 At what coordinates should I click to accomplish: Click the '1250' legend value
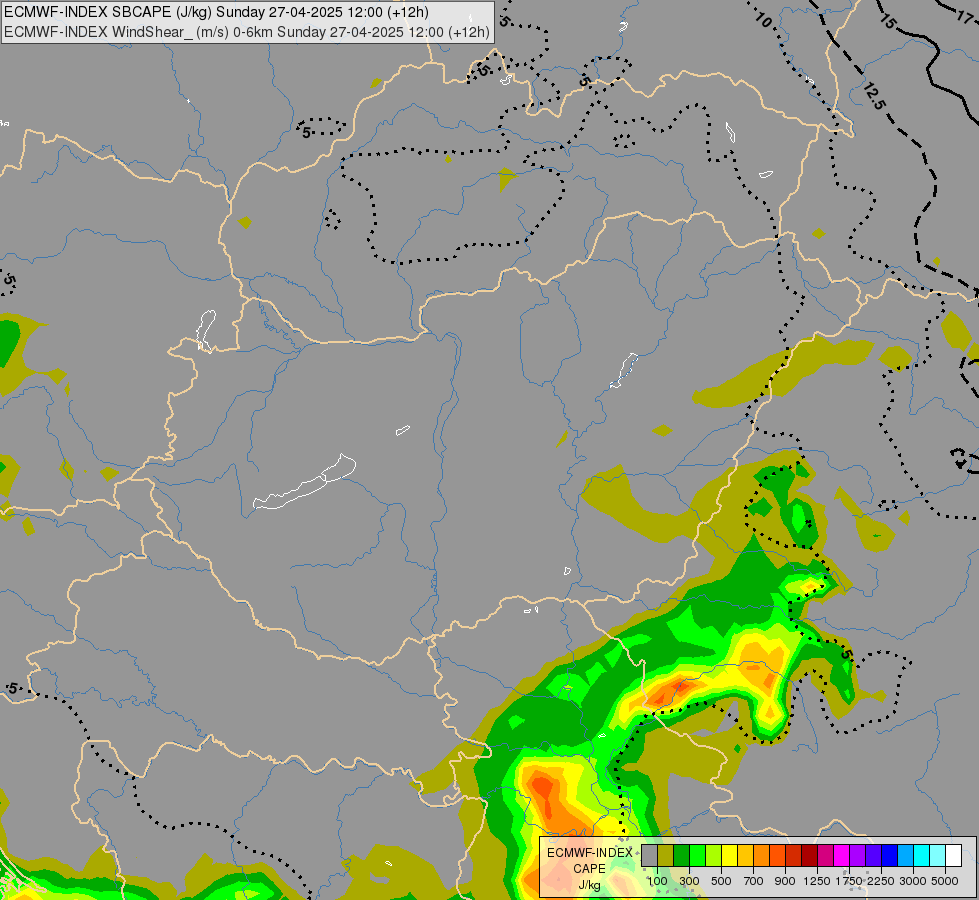tap(817, 881)
